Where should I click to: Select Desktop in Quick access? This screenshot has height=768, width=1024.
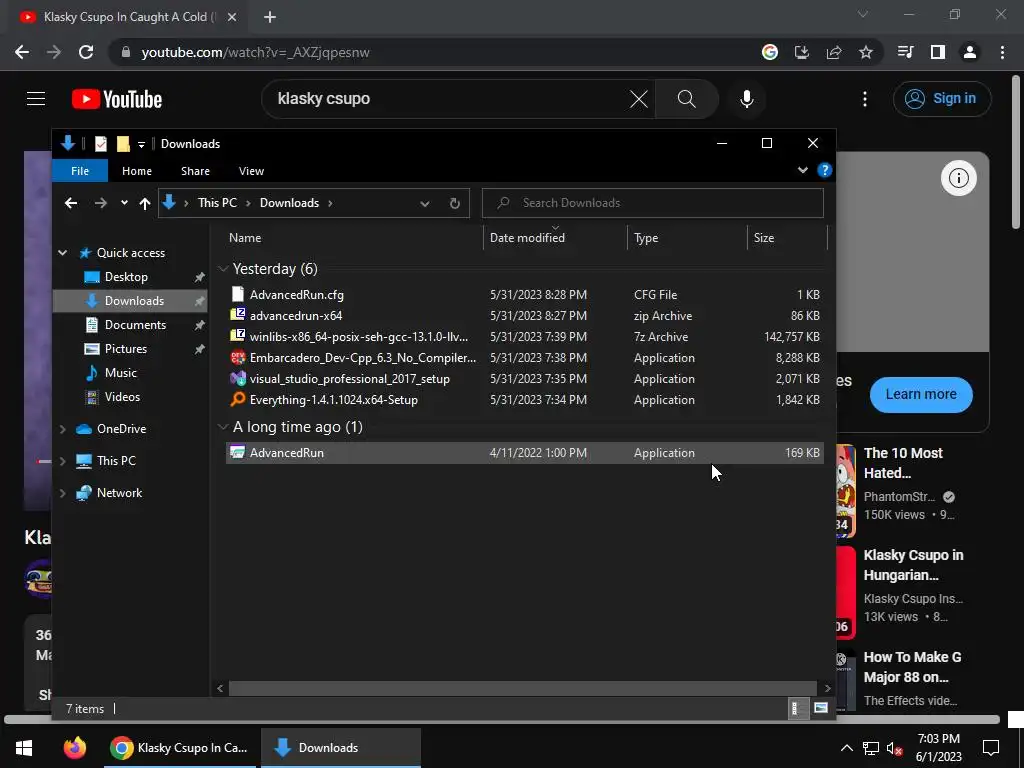(126, 277)
